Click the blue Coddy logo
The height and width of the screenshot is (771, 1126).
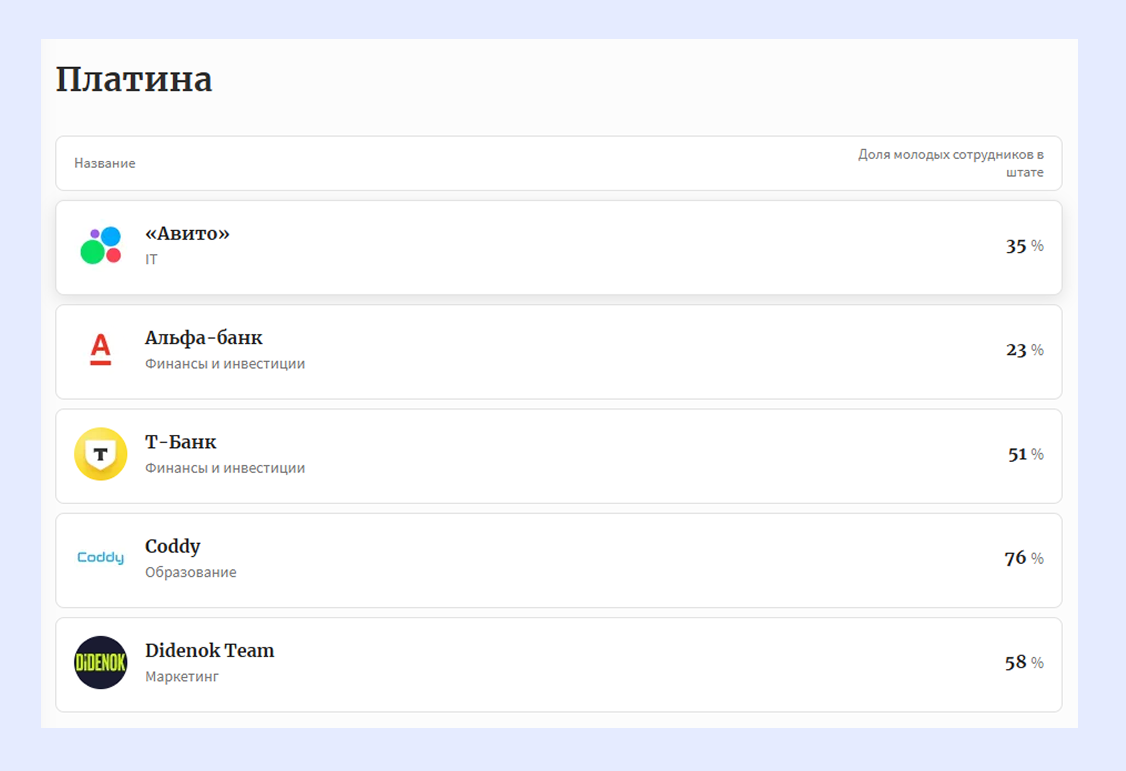tap(101, 558)
